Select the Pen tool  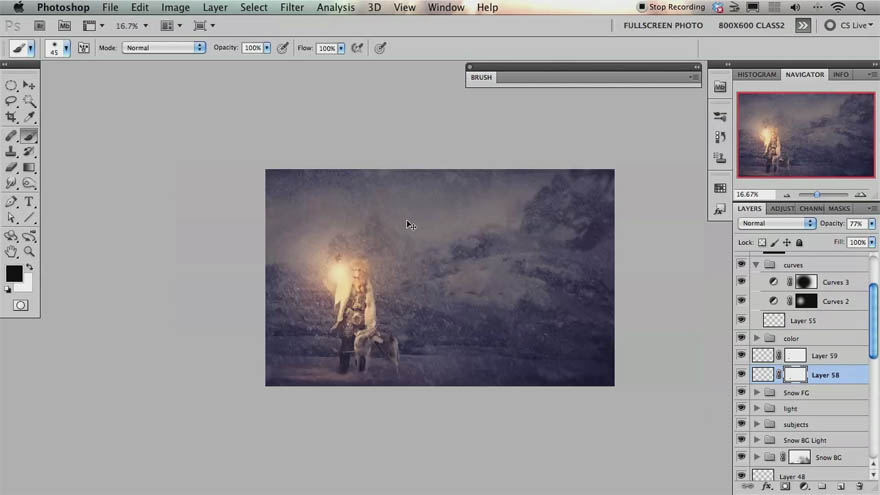(x=11, y=202)
